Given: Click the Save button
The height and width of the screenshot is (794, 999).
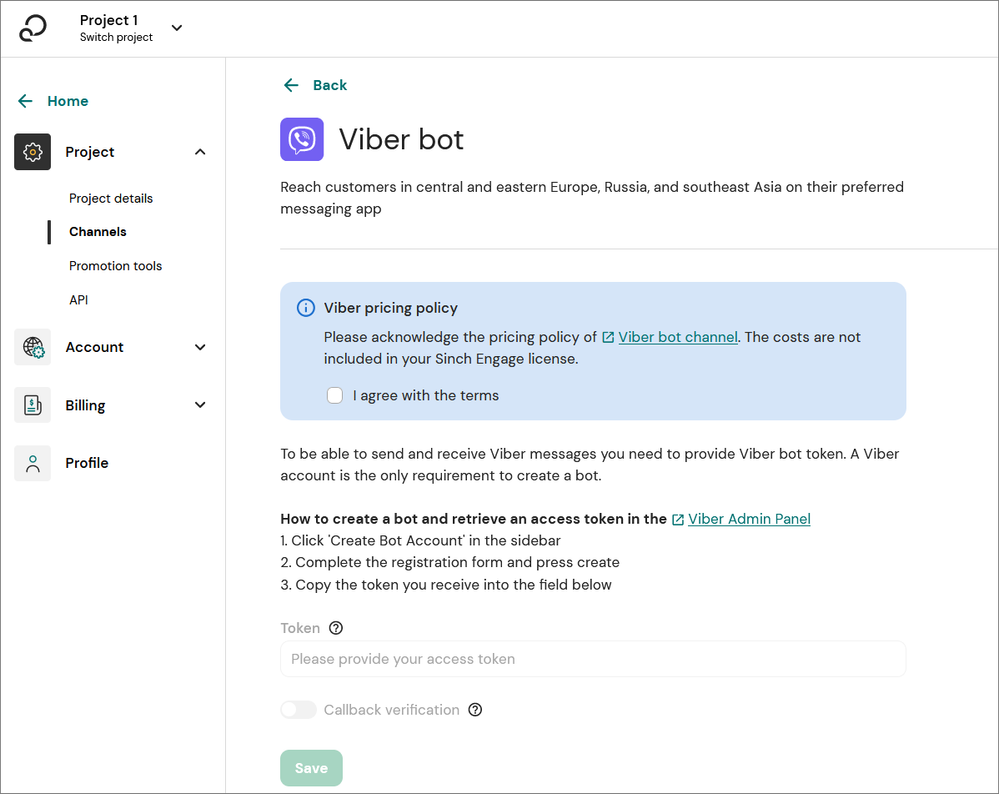Looking at the screenshot, I should 312,768.
